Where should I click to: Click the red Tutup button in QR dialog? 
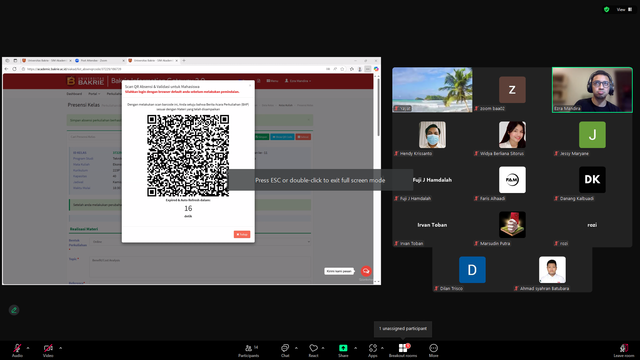click(x=242, y=234)
